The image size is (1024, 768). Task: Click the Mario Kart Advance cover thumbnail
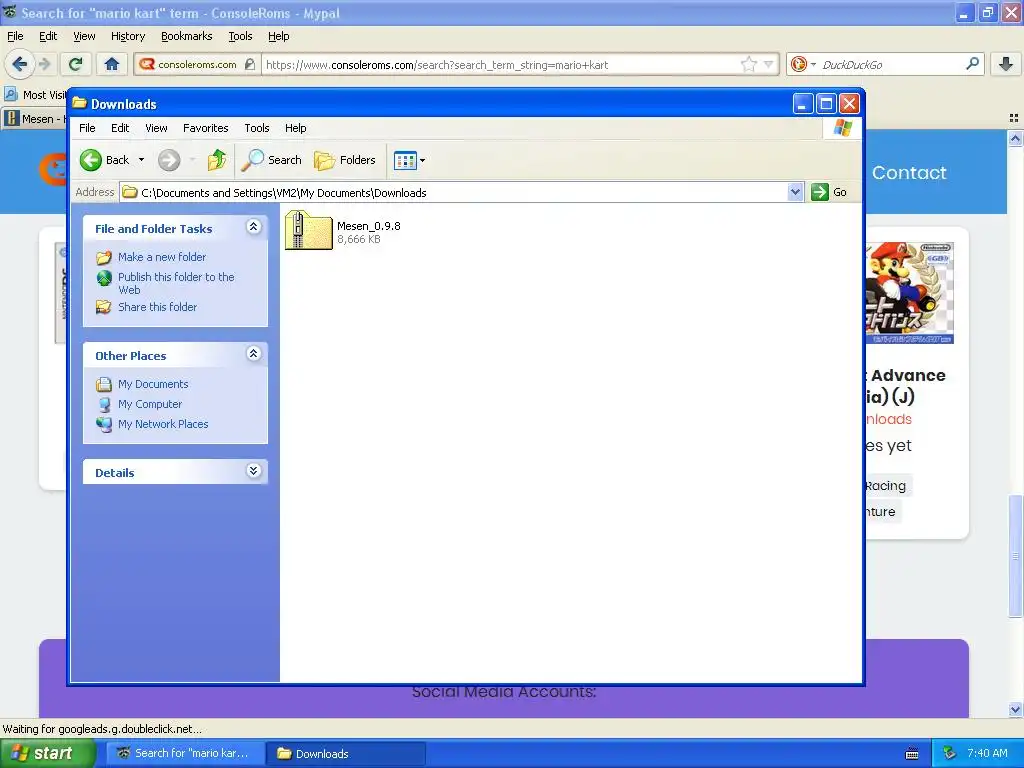[x=910, y=293]
